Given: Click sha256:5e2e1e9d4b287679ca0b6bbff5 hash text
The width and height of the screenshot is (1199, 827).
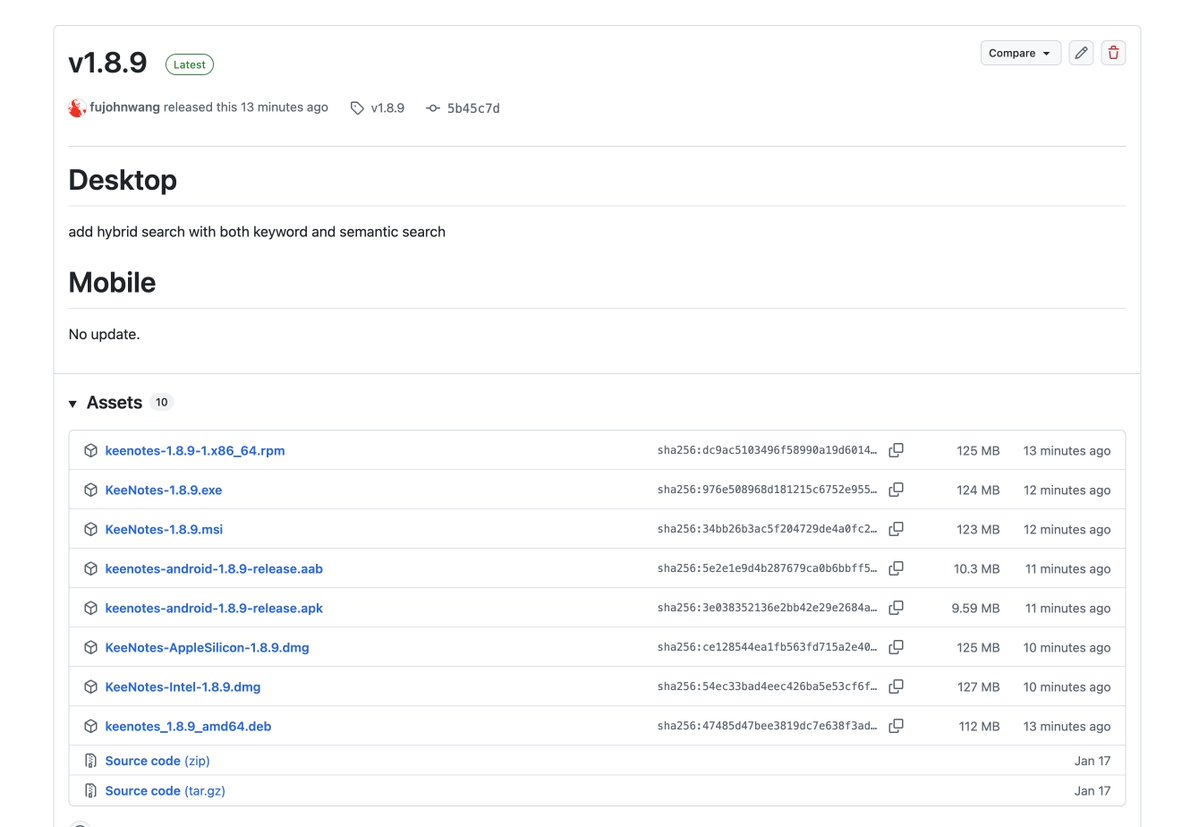Looking at the screenshot, I should [767, 568].
